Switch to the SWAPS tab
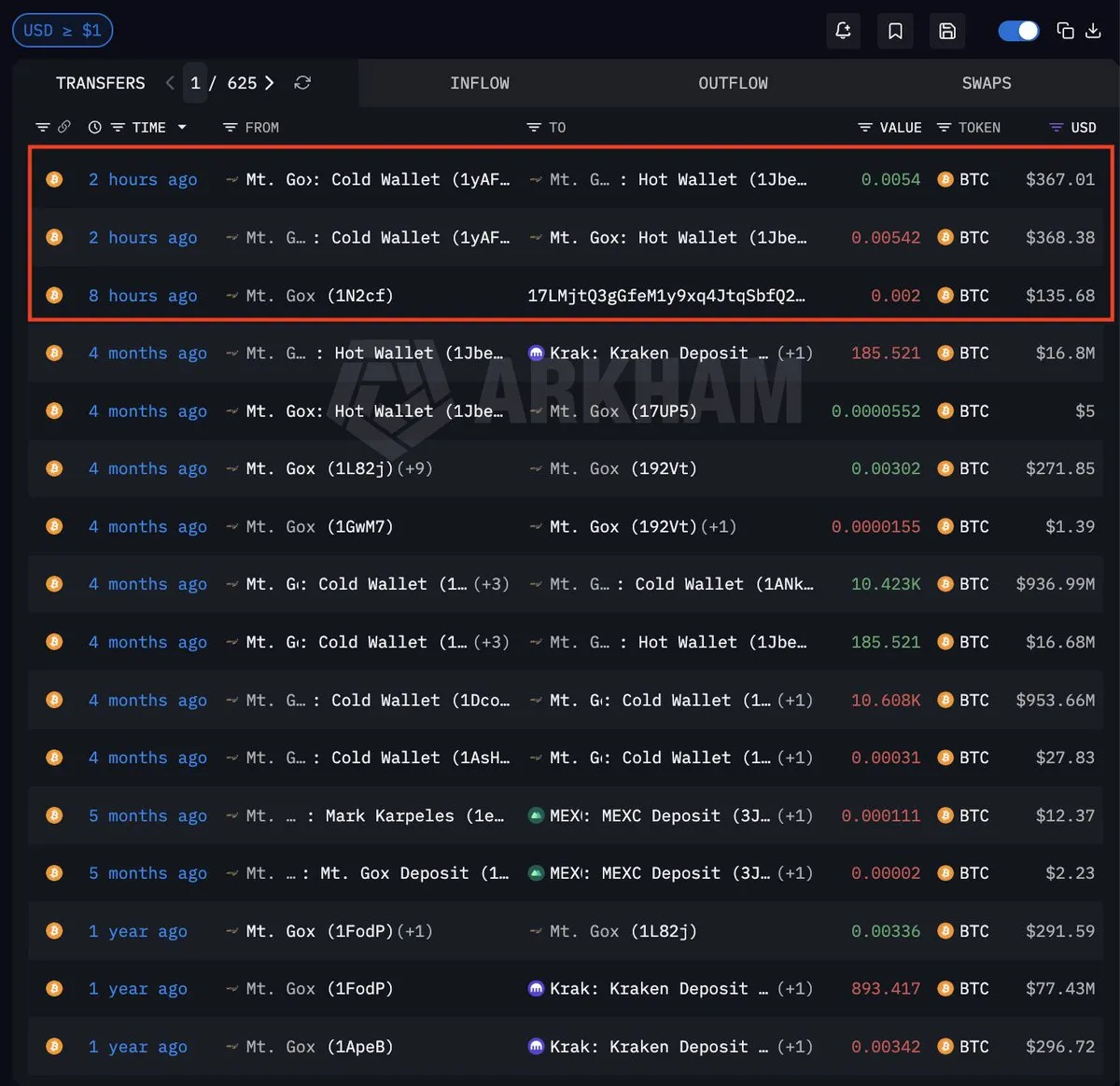This screenshot has height=1086, width=1120. click(x=987, y=83)
